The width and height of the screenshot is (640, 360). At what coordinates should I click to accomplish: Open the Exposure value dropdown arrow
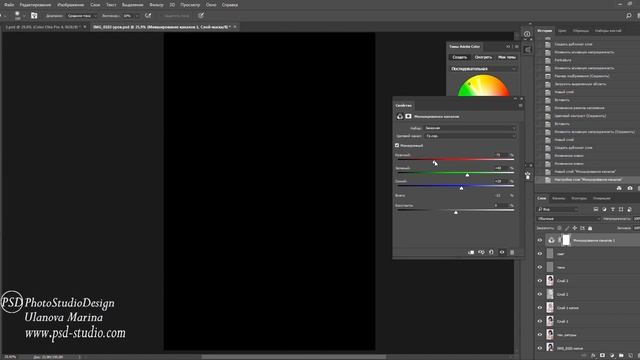(x=136, y=16)
